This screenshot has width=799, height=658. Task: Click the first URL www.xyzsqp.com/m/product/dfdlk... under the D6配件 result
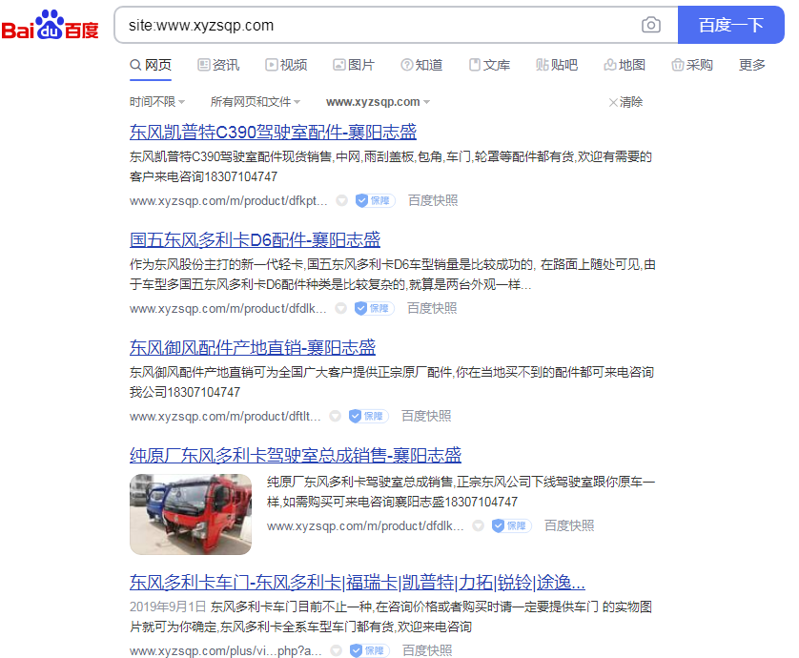[228, 309]
